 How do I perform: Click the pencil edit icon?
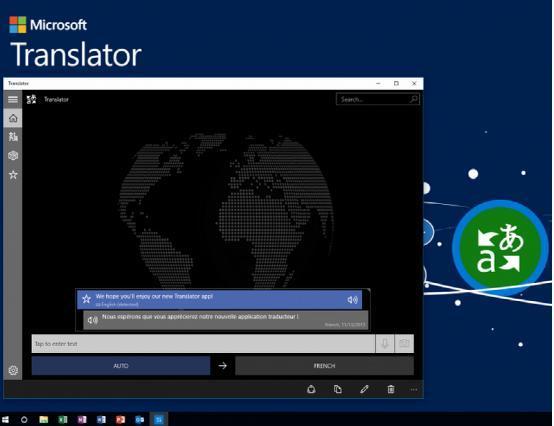pyautogui.click(x=364, y=389)
